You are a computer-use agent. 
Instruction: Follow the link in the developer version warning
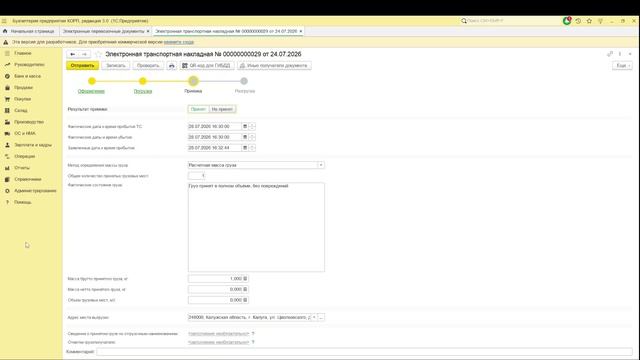tap(179, 42)
